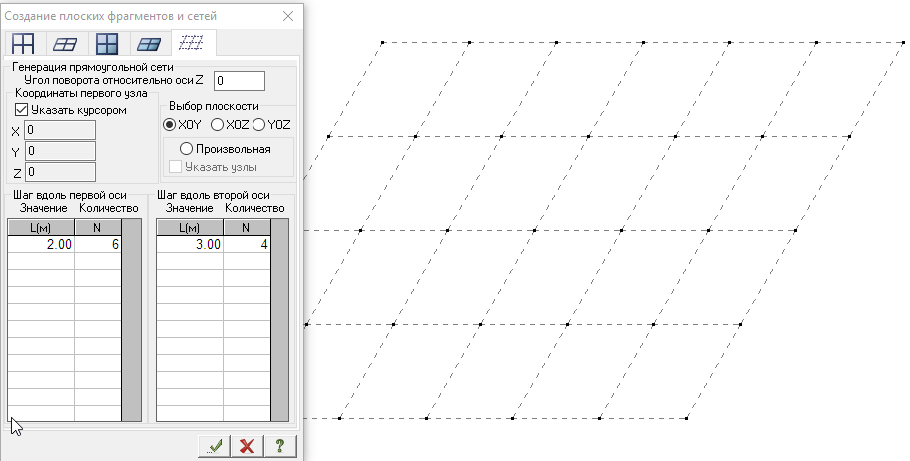Click the second axis table scrollbar

click(280, 320)
